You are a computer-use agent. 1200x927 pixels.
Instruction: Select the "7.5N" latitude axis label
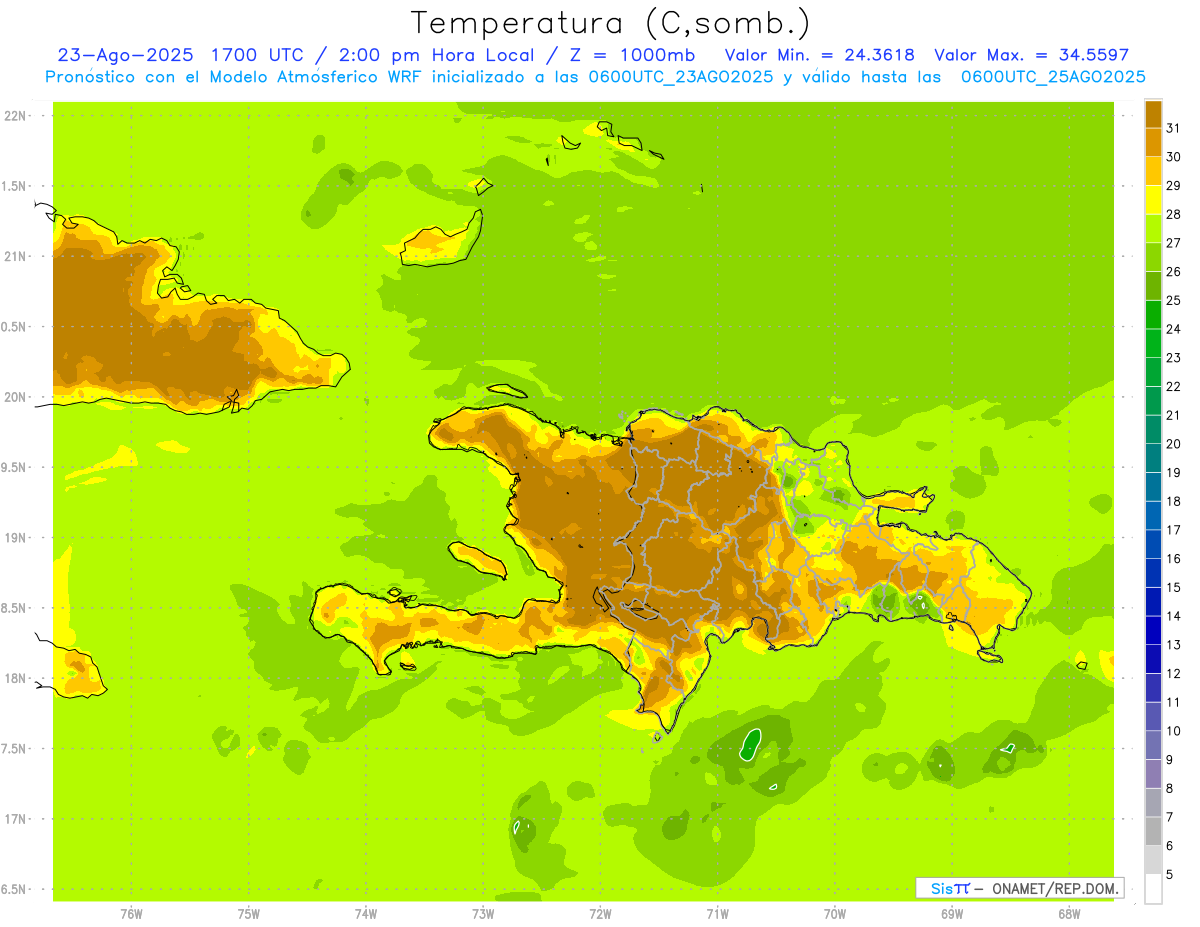[15, 749]
